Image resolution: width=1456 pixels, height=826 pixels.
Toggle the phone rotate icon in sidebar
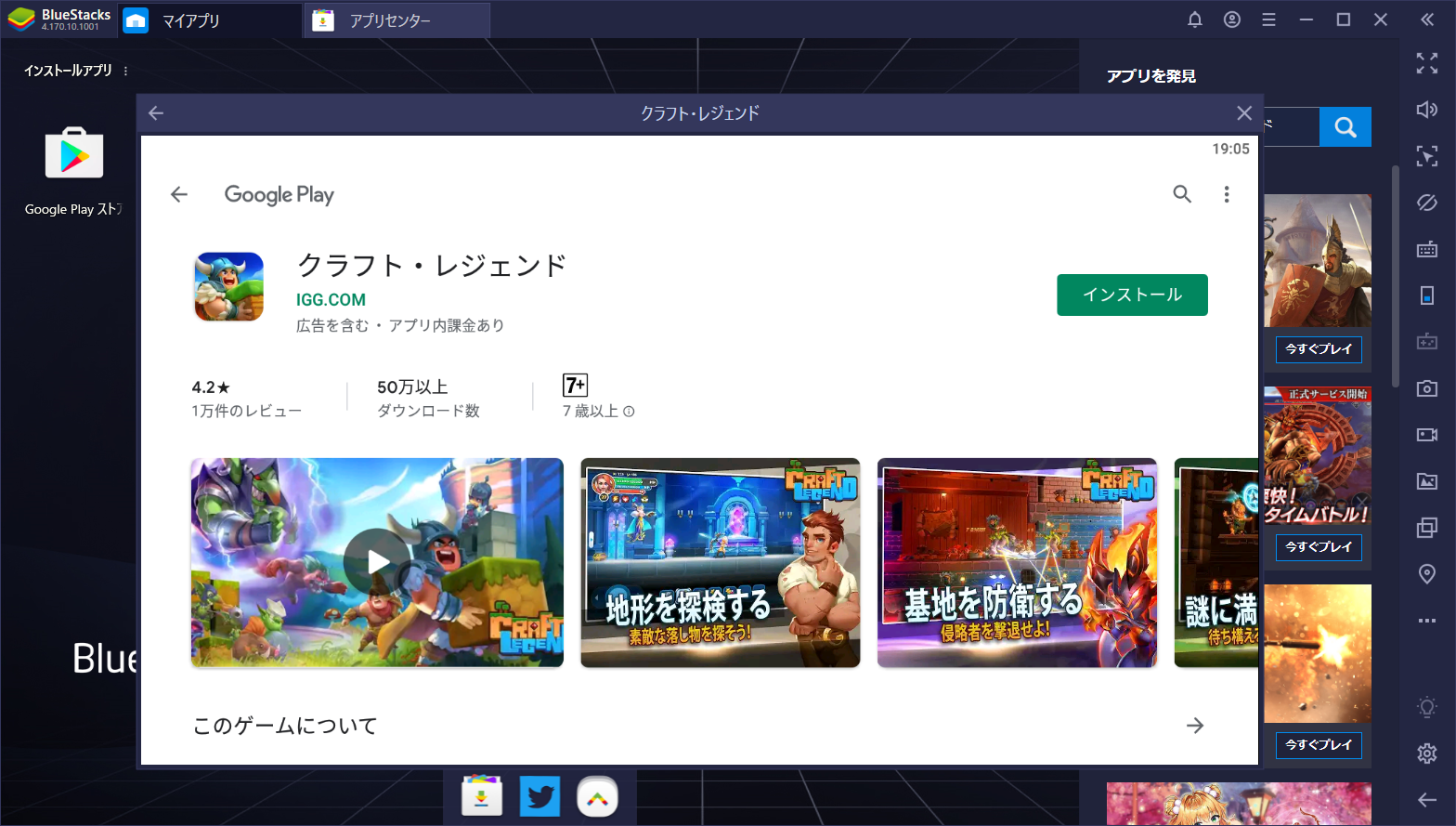(x=1427, y=295)
